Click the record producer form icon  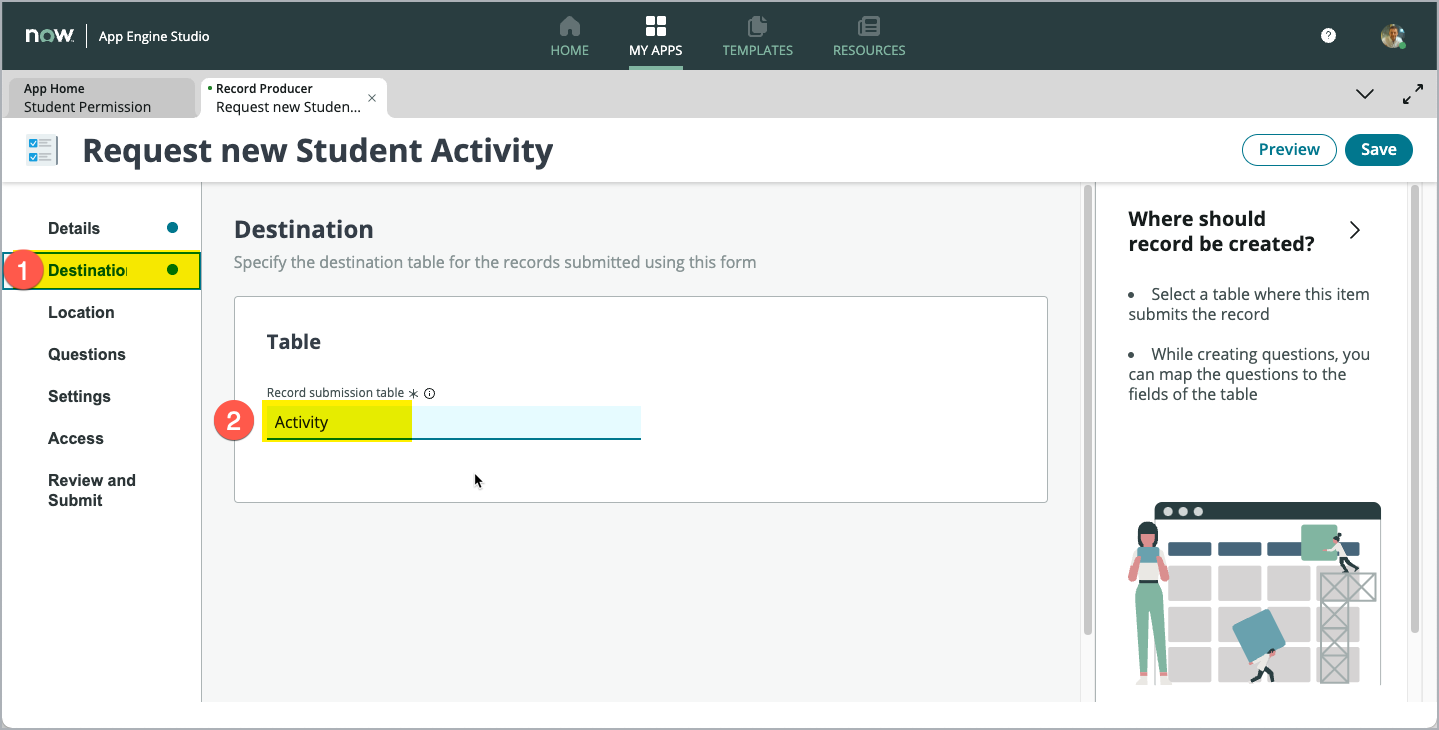click(42, 150)
